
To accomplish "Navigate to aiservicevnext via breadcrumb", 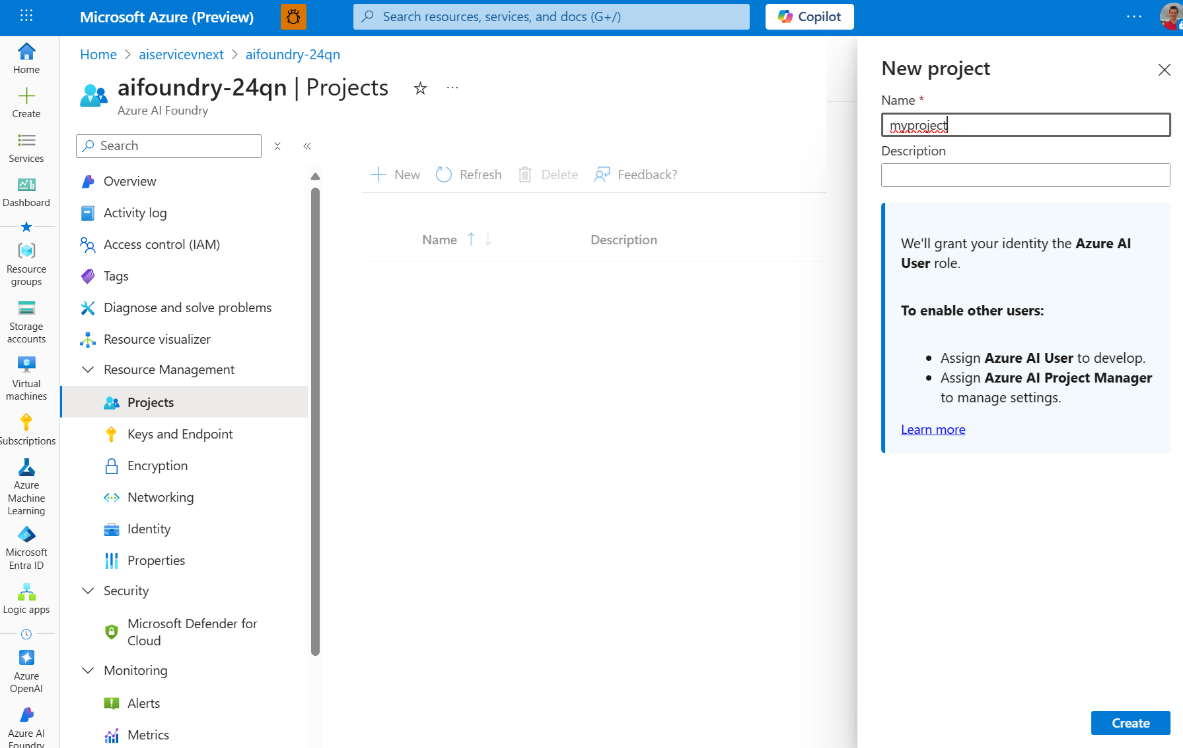I will pos(181,54).
